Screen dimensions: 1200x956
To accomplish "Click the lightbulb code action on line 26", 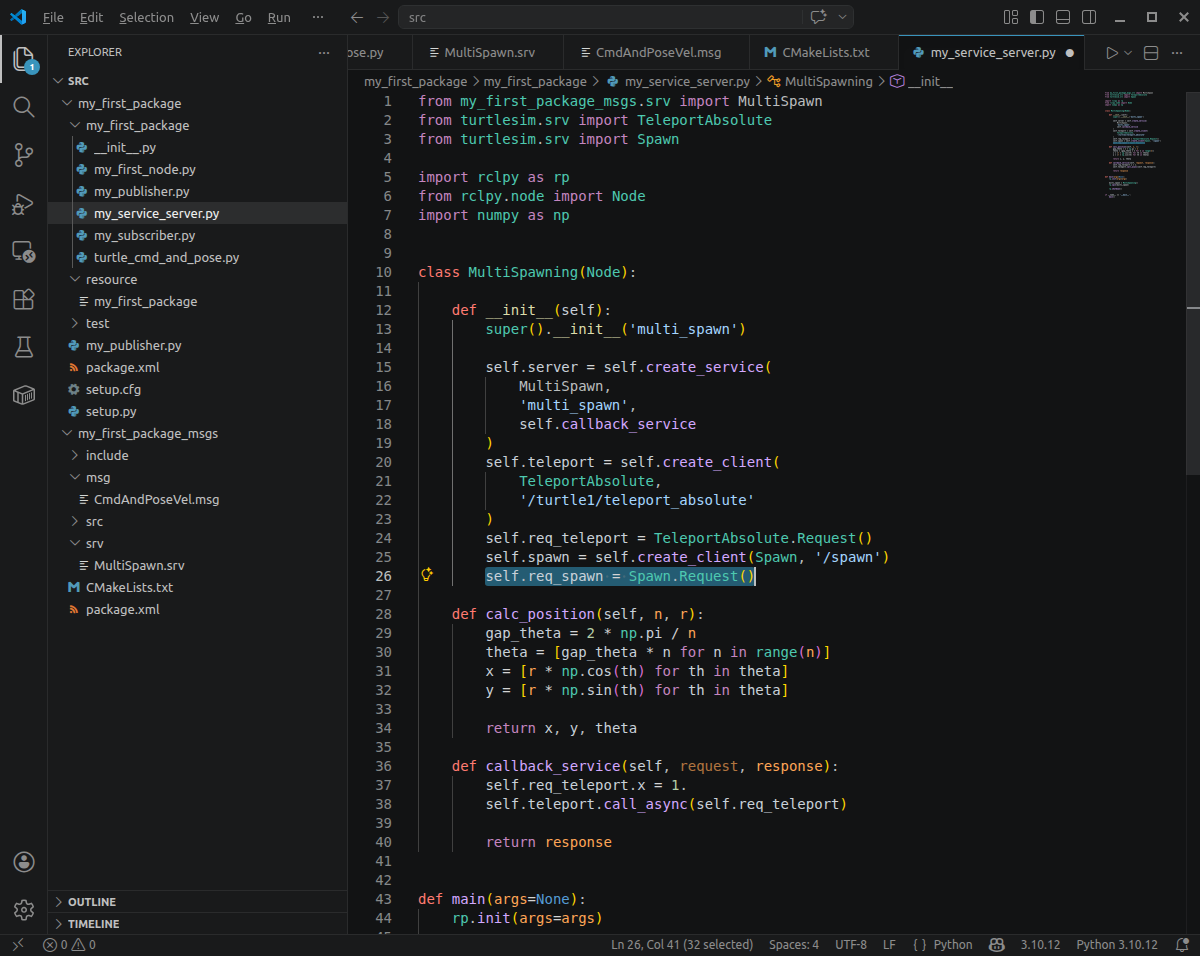I will 427,575.
